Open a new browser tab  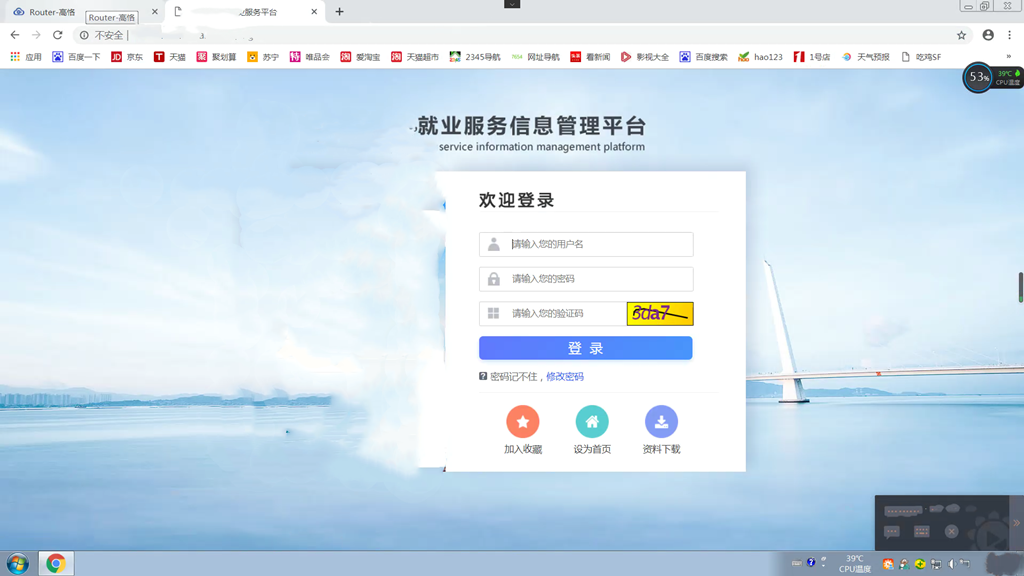pyautogui.click(x=340, y=12)
